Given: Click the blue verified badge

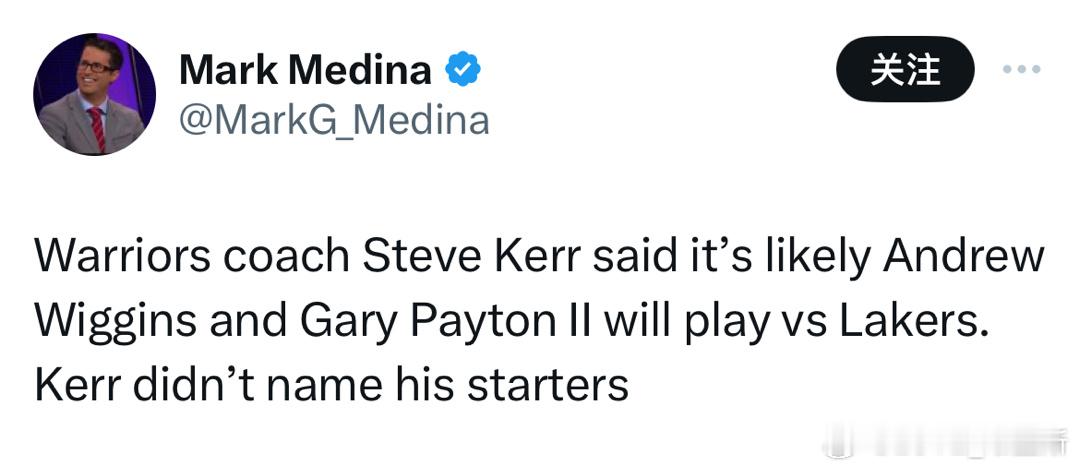Looking at the screenshot, I should pos(462,70).
